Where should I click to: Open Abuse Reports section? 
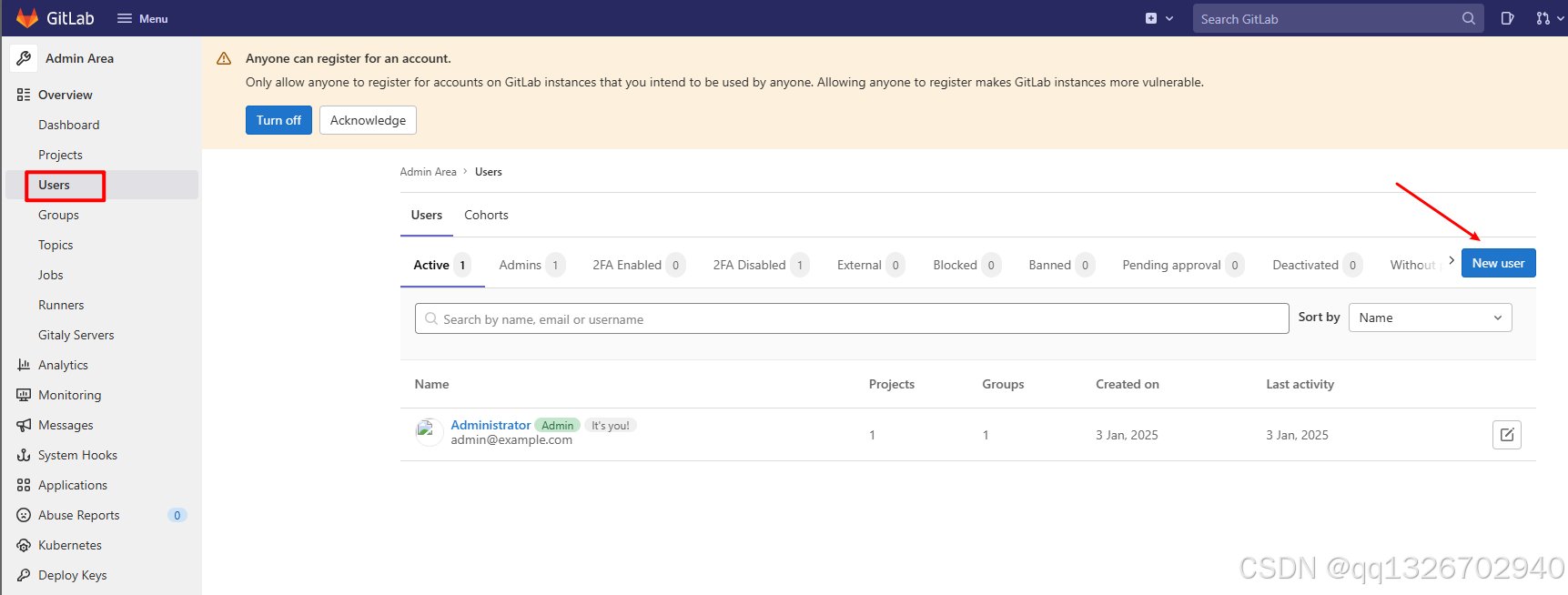[79, 515]
